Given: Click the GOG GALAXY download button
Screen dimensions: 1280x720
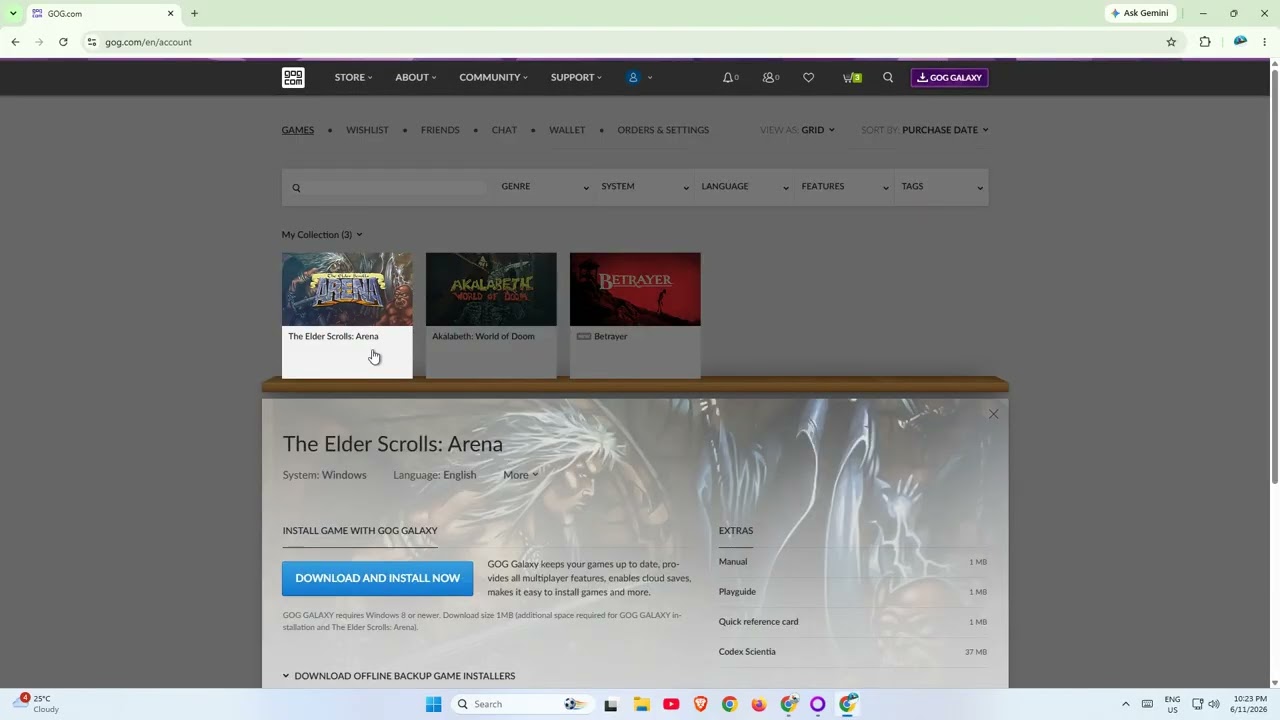Looking at the screenshot, I should tap(949, 77).
